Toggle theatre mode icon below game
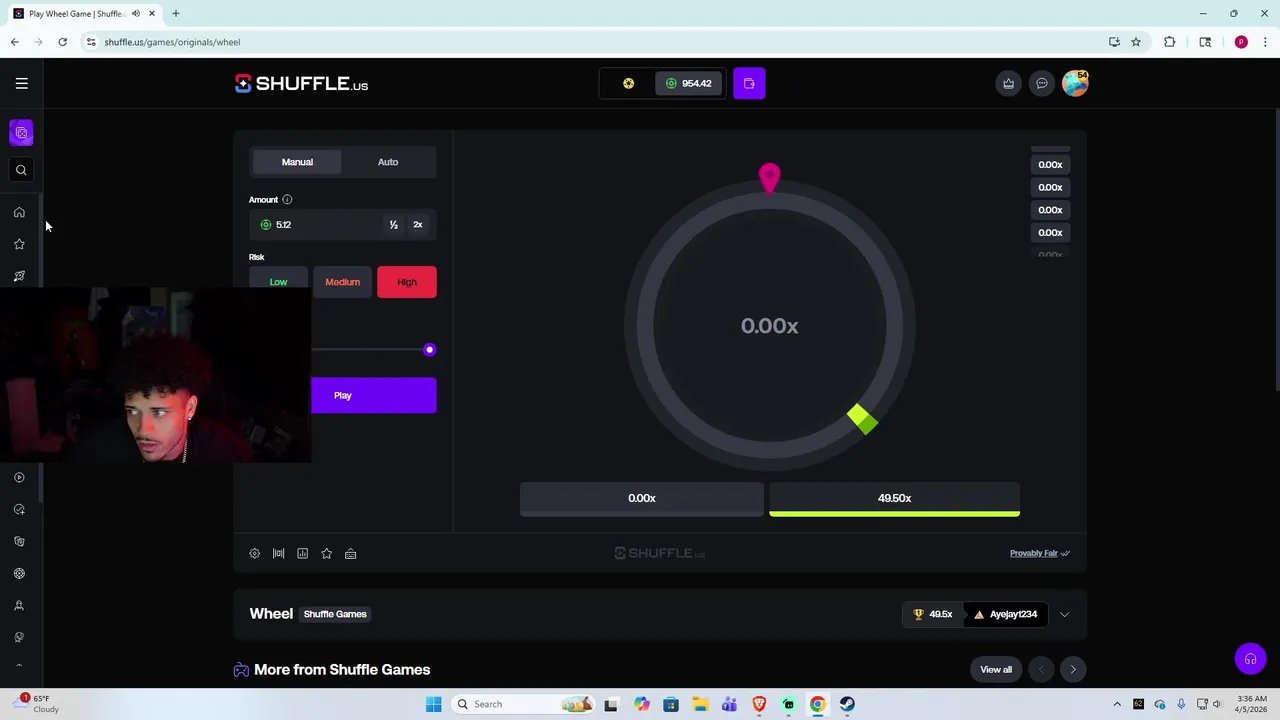 click(x=278, y=553)
